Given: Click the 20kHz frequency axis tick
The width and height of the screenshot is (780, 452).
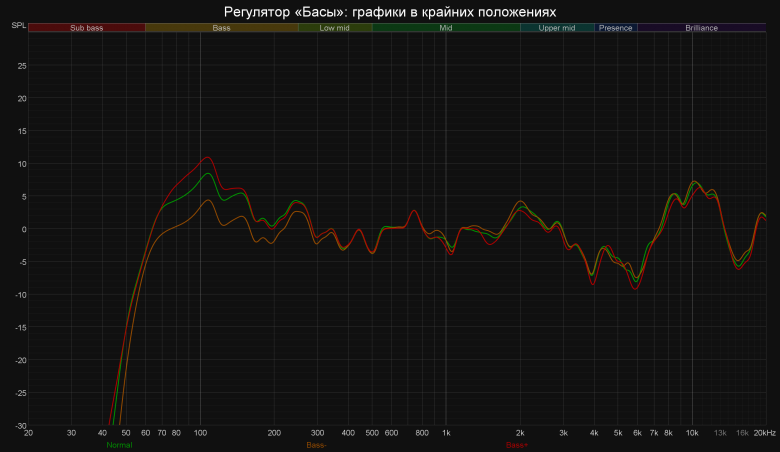Looking at the screenshot, I should click(765, 433).
